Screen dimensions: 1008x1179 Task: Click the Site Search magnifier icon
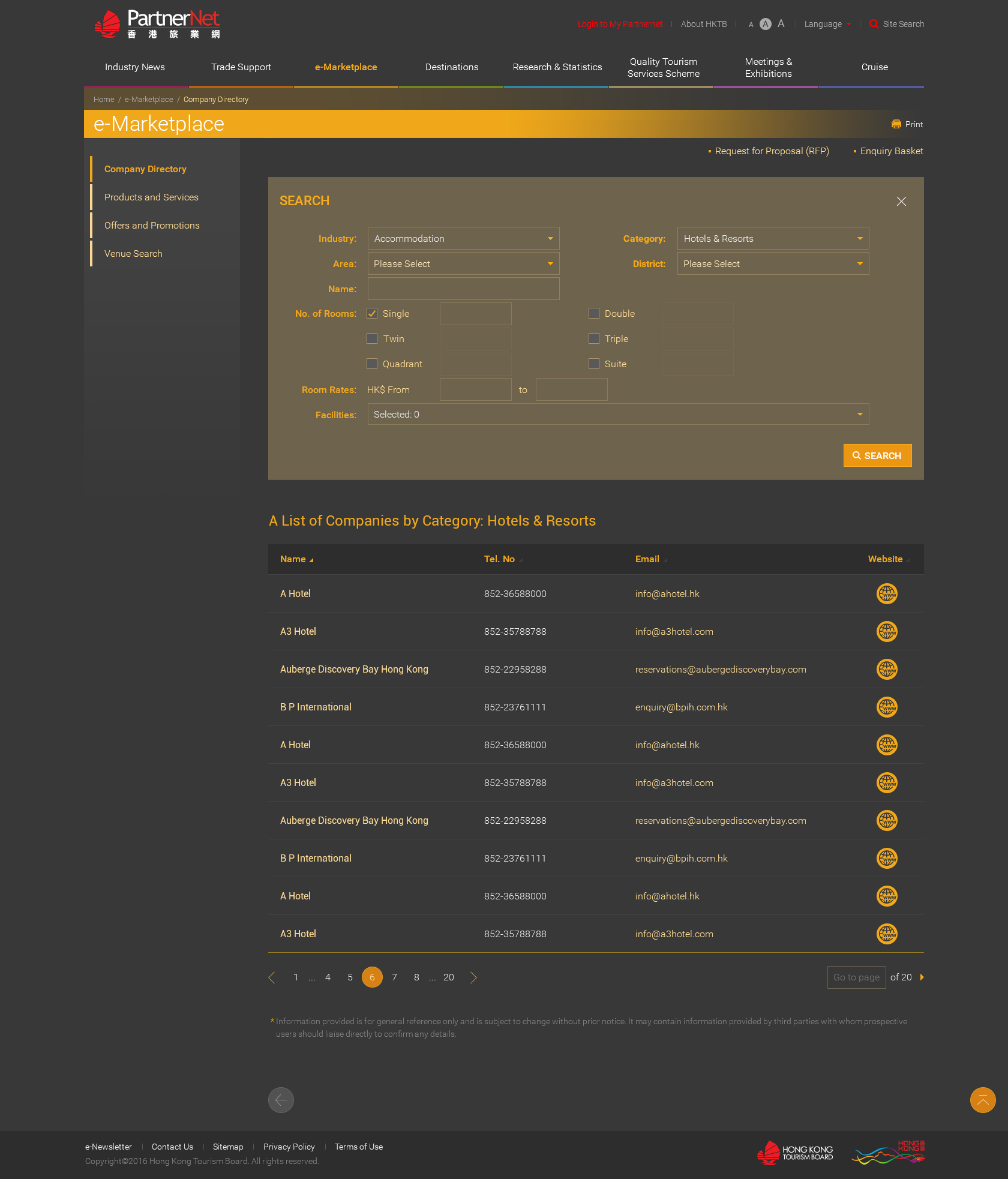tap(874, 24)
